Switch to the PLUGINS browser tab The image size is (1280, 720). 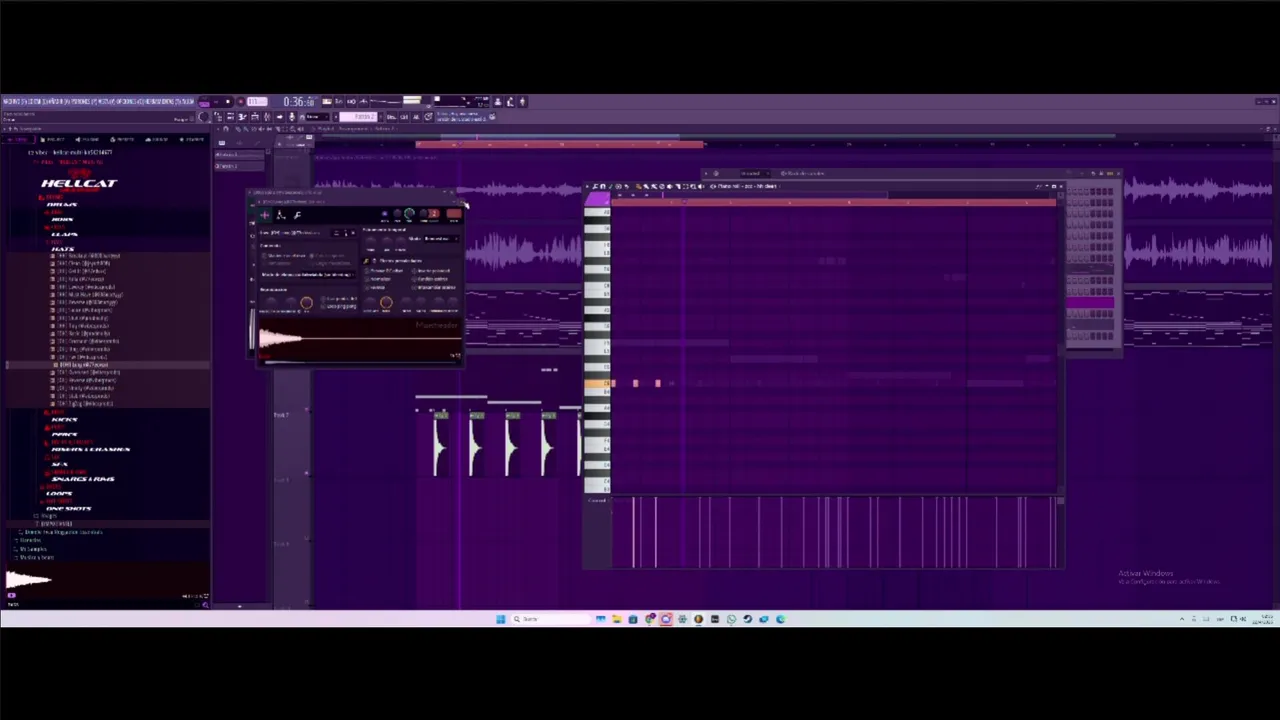(x=87, y=139)
